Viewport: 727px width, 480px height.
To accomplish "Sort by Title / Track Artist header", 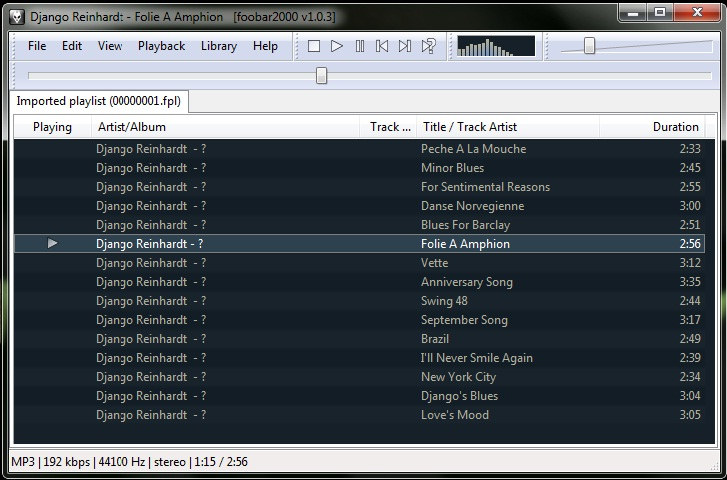I will tap(508, 127).
